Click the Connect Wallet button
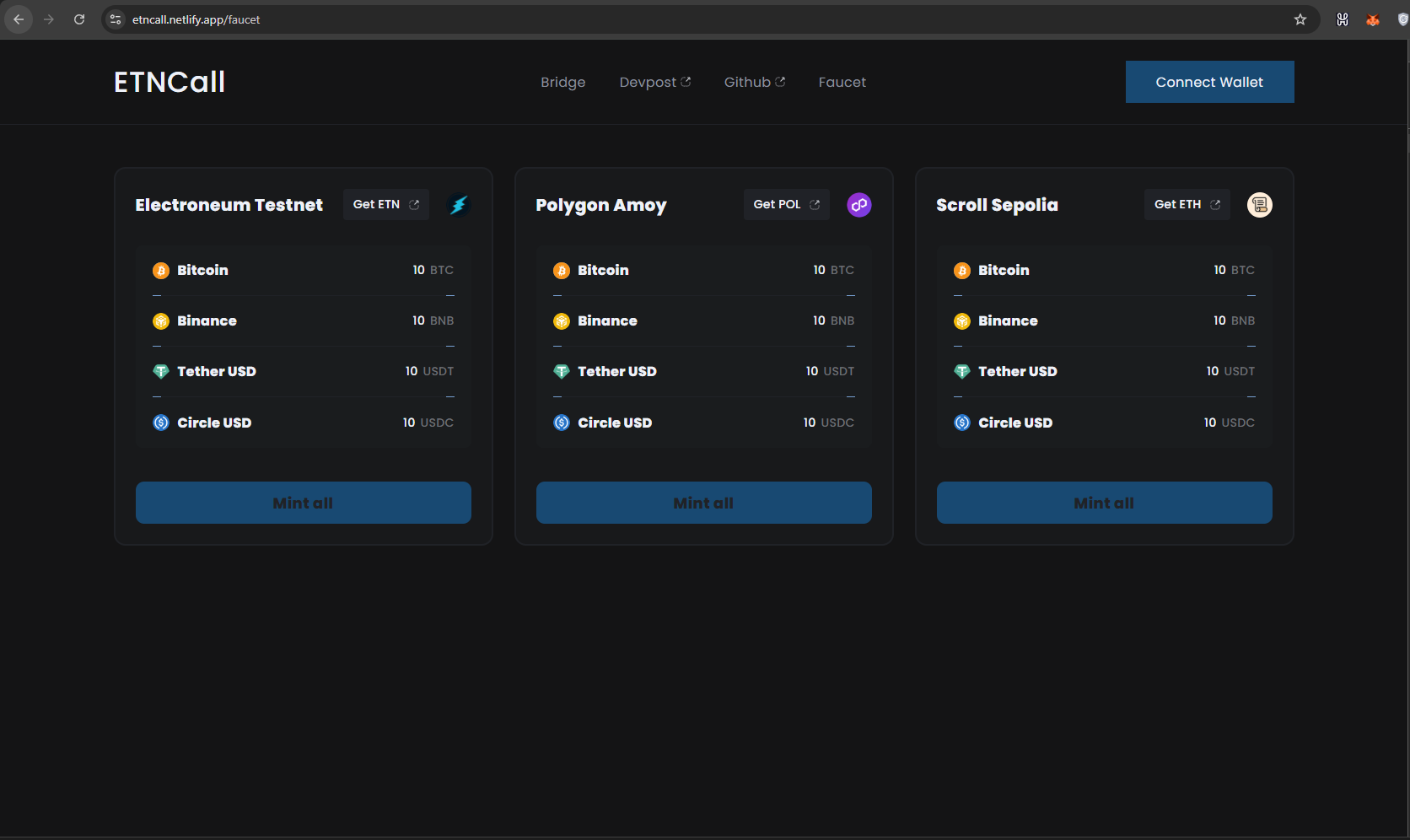 click(1210, 82)
